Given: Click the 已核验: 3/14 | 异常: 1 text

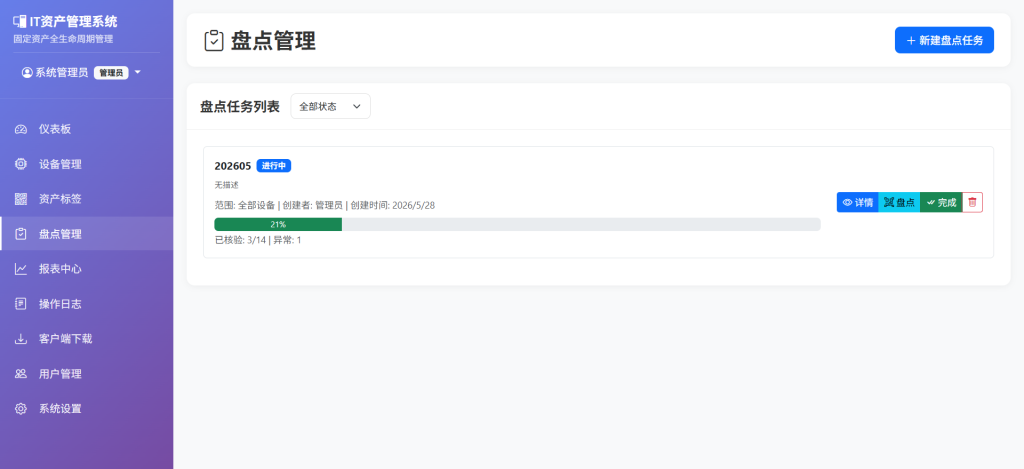Looking at the screenshot, I should (x=258, y=240).
